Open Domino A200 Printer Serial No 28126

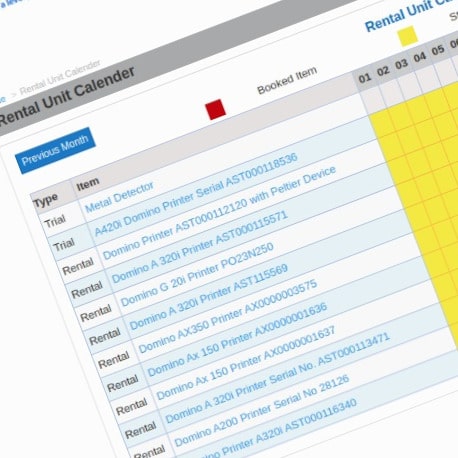(x=262, y=410)
